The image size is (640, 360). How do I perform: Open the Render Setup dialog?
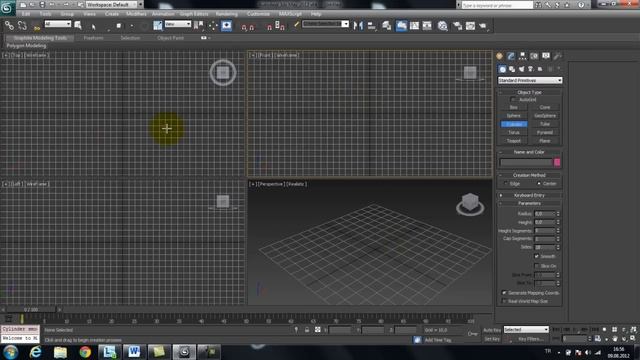pyautogui.click(x=458, y=26)
